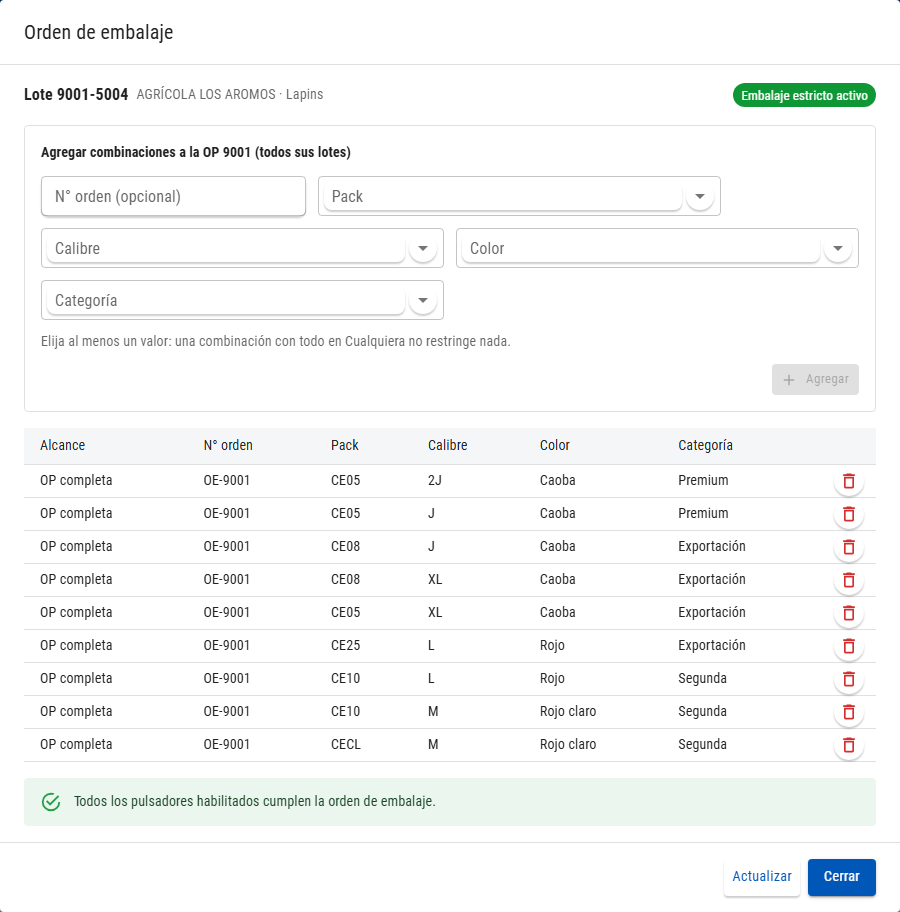Viewport: 900px width, 912px height.
Task: Remove the CE05 J Caoba Premium combination
Action: click(849, 514)
